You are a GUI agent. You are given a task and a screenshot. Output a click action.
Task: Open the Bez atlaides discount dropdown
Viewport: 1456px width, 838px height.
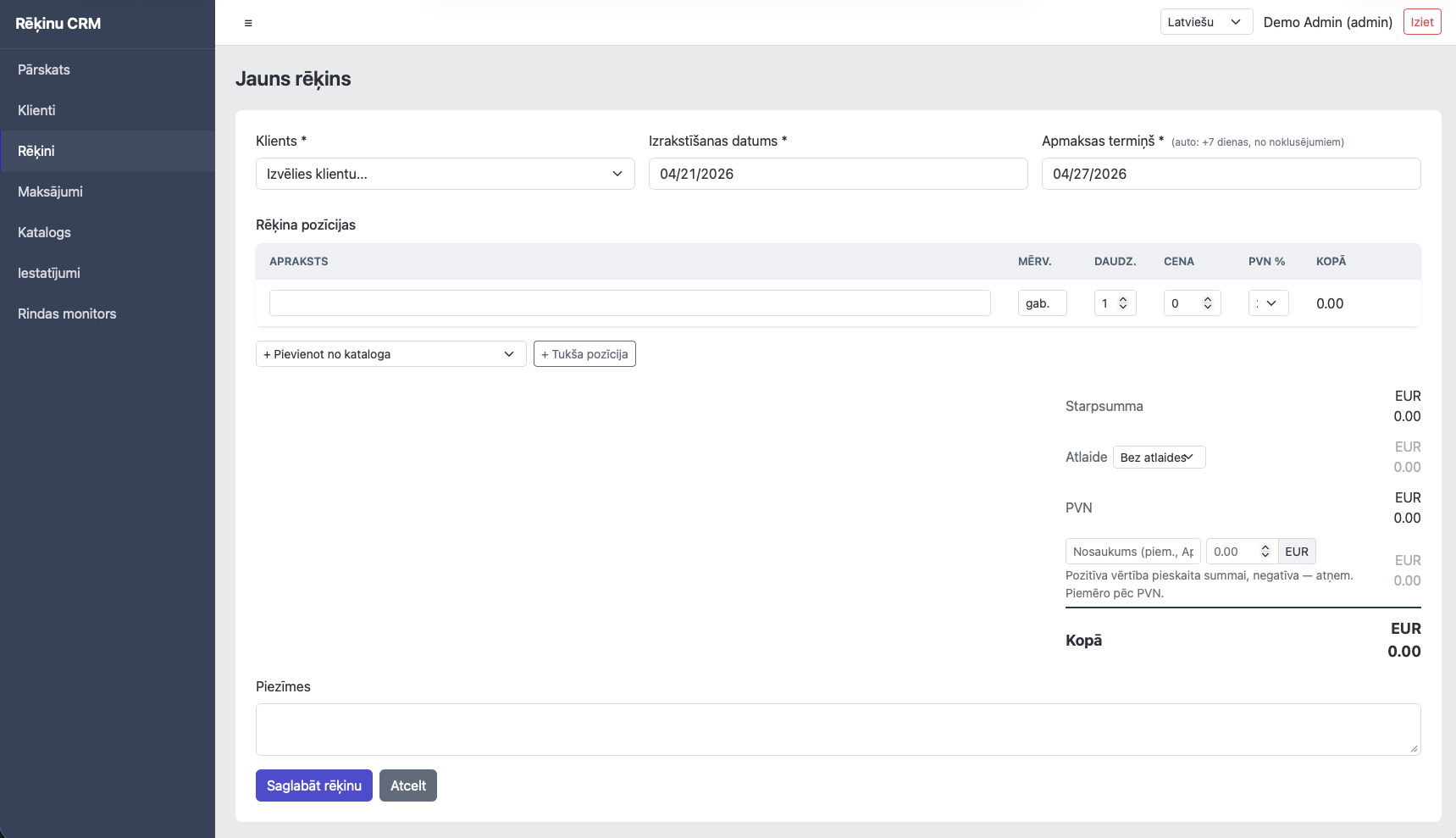coord(1158,458)
